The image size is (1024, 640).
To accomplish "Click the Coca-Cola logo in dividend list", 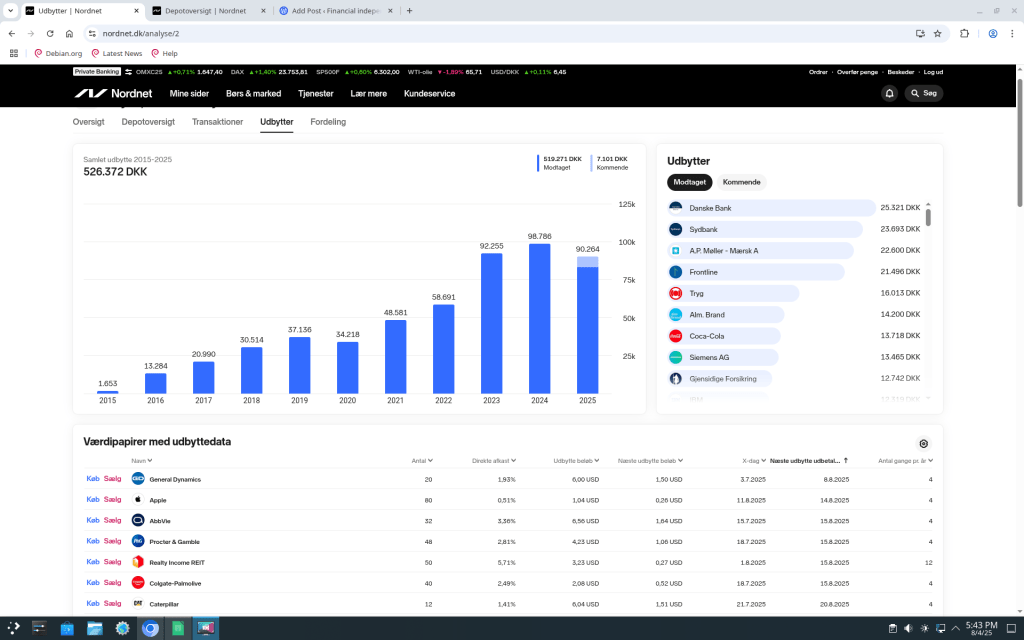I will click(x=676, y=336).
